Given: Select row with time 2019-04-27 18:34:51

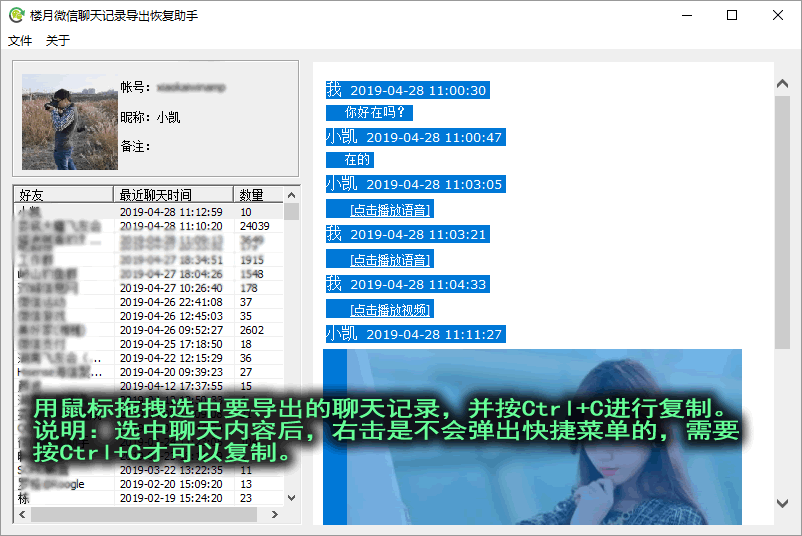Looking at the screenshot, I should tap(148, 260).
